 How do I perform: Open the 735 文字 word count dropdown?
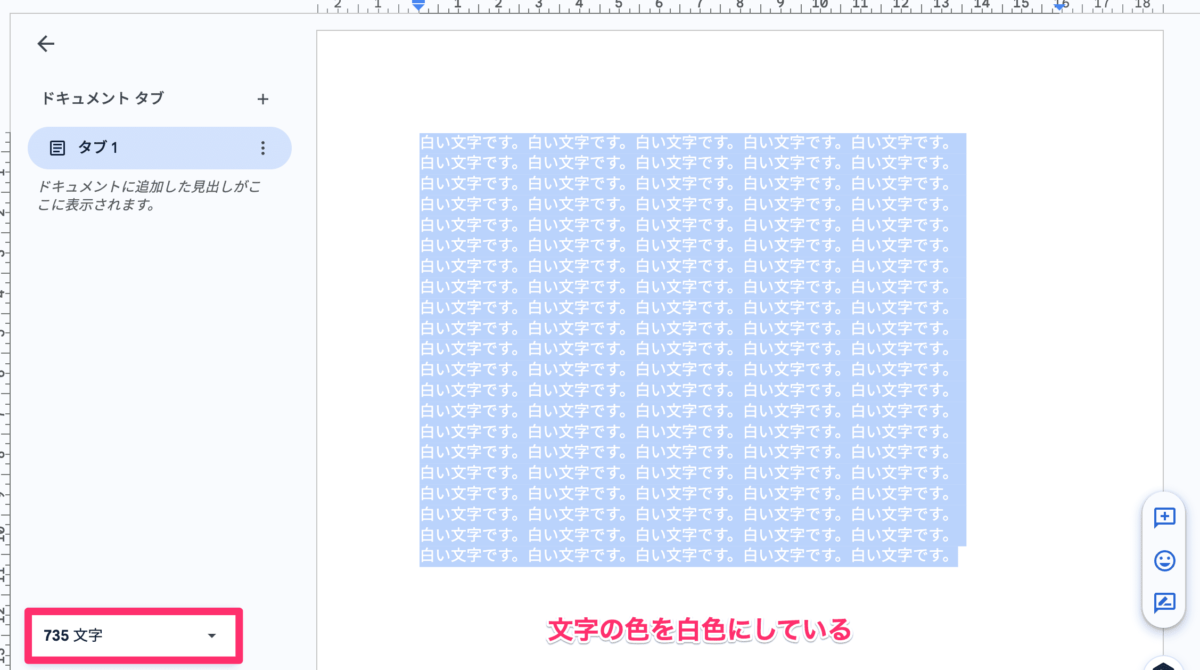click(x=133, y=635)
